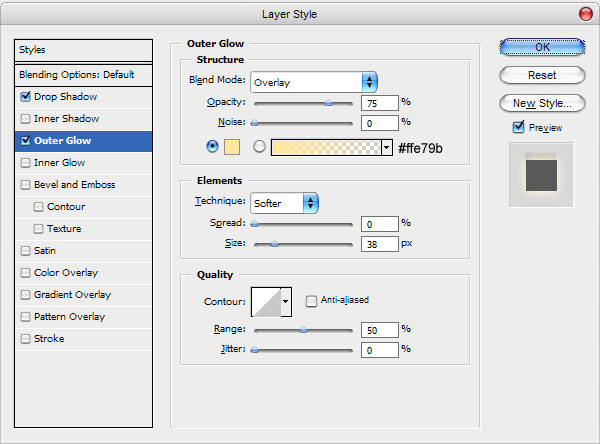
Task: Open the glow contour picker thumbnail
Action: click(266, 302)
